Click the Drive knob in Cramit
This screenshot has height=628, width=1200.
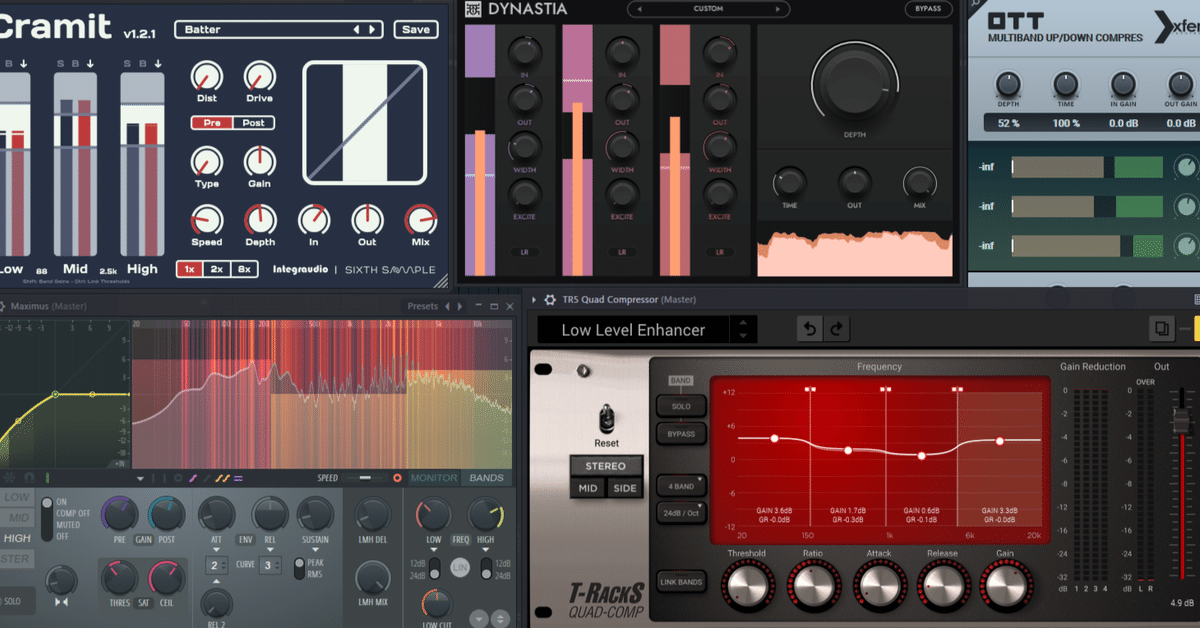(259, 76)
